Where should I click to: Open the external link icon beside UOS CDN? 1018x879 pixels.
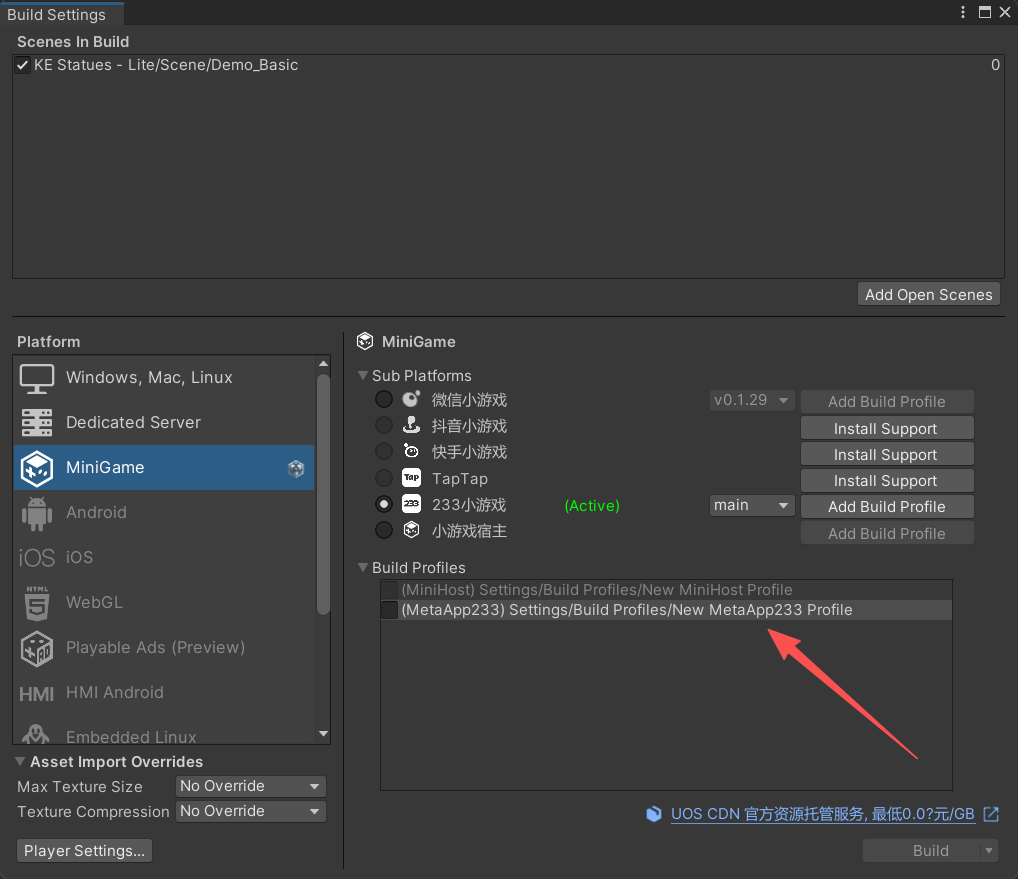[991, 814]
